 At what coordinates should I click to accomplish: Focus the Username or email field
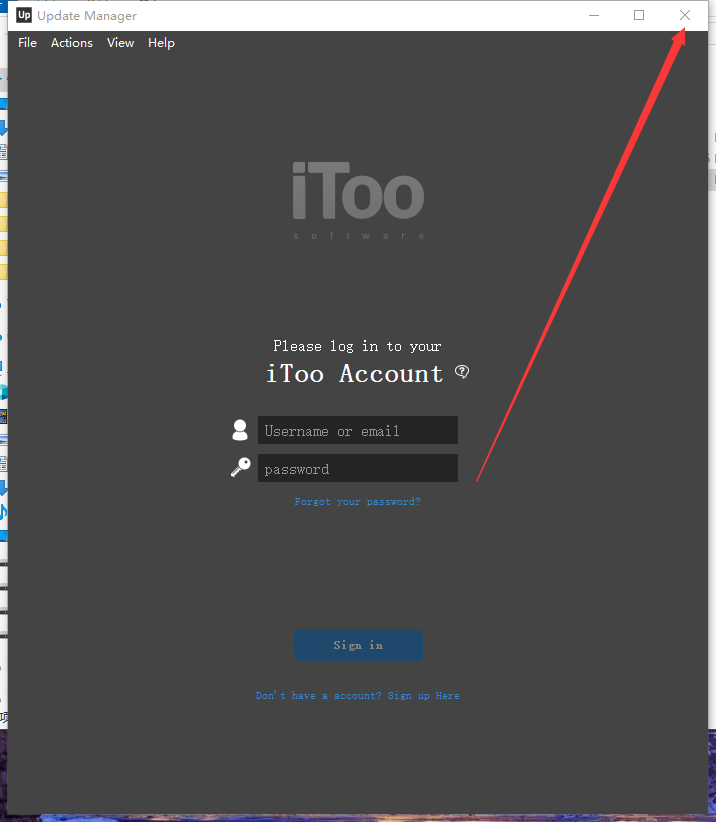(x=358, y=430)
